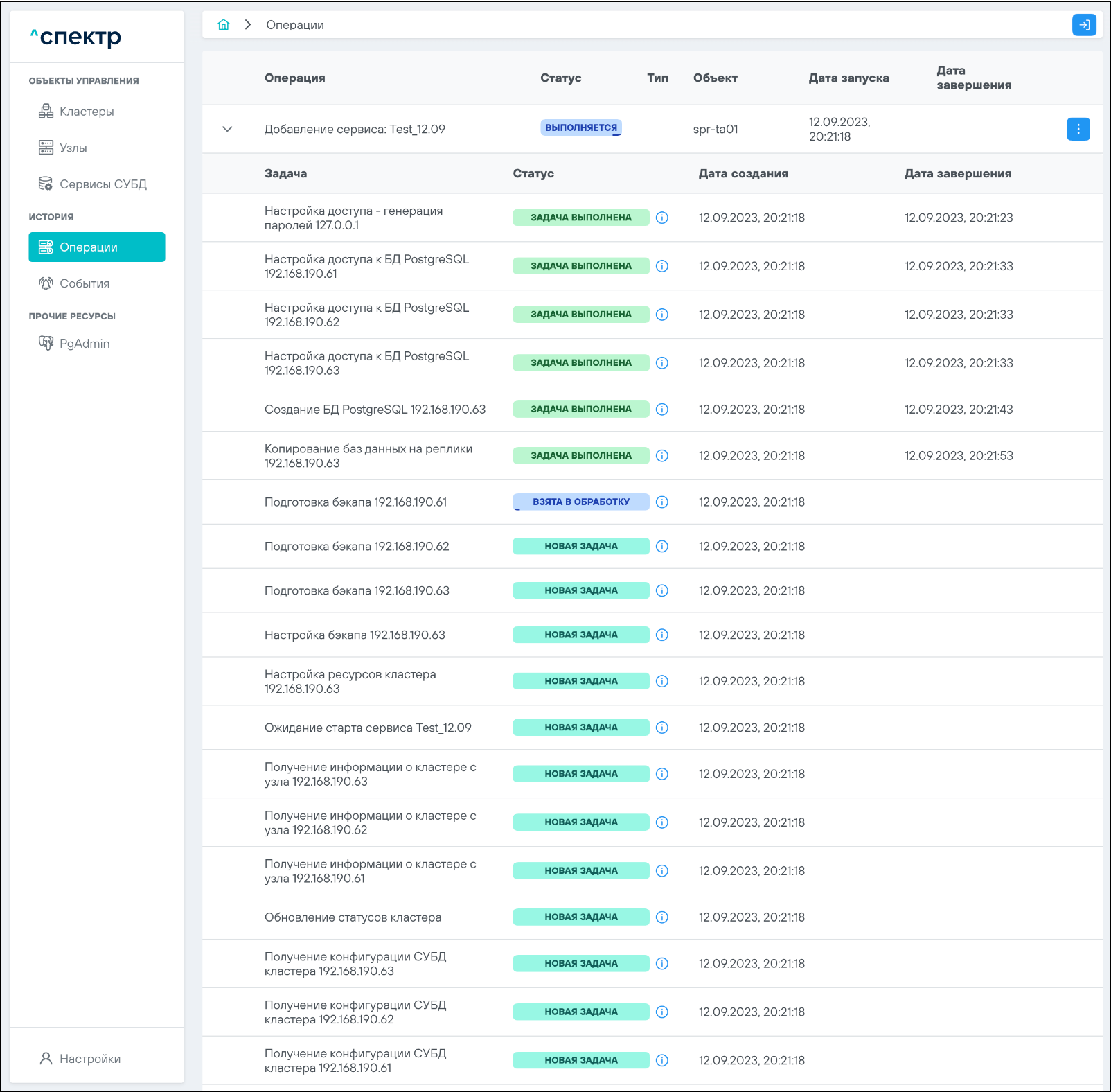Open the three-dot menu for Test_12.09 operation
The width and height of the screenshot is (1111, 1092).
tap(1078, 129)
